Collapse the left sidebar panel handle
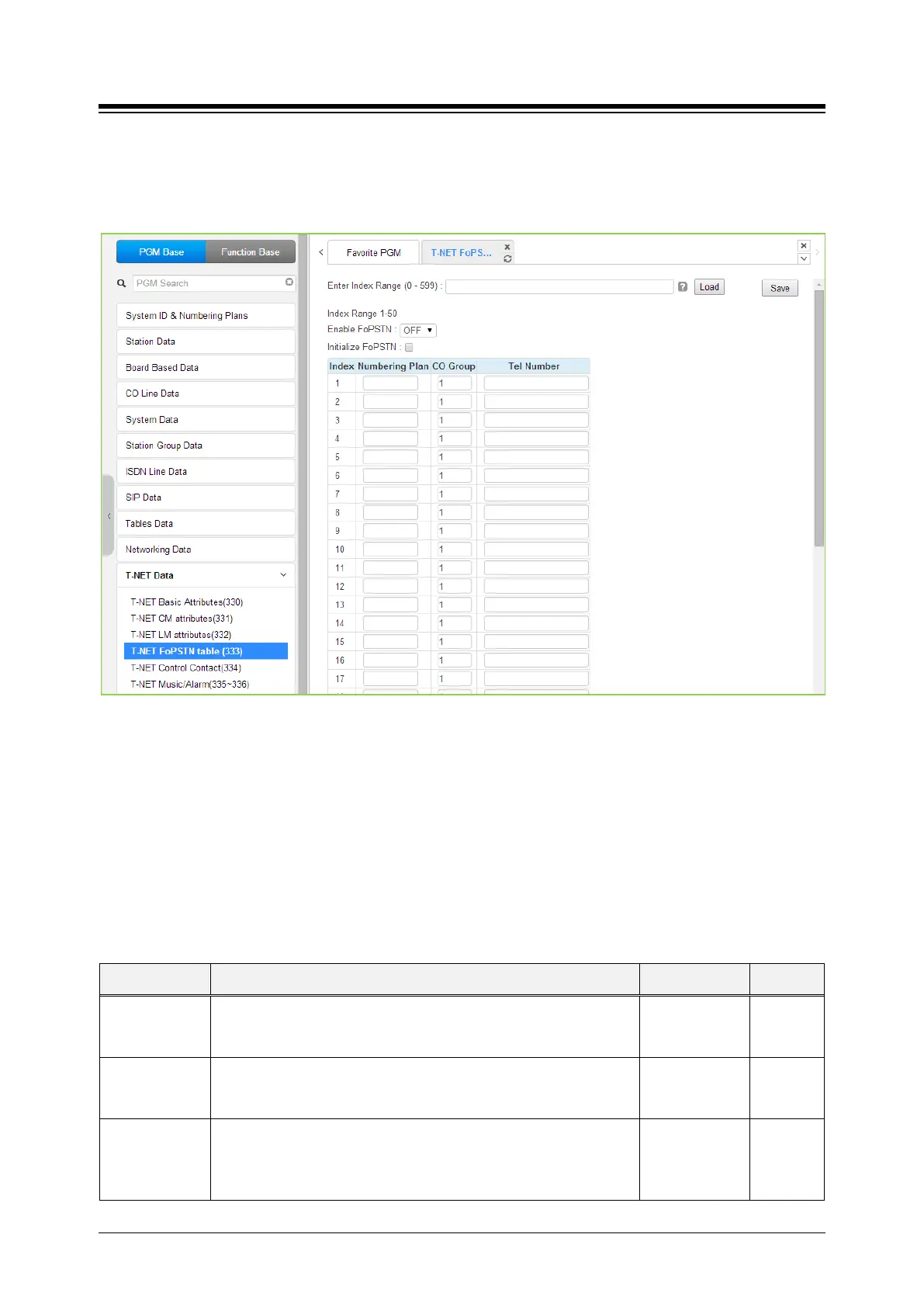 tap(109, 516)
